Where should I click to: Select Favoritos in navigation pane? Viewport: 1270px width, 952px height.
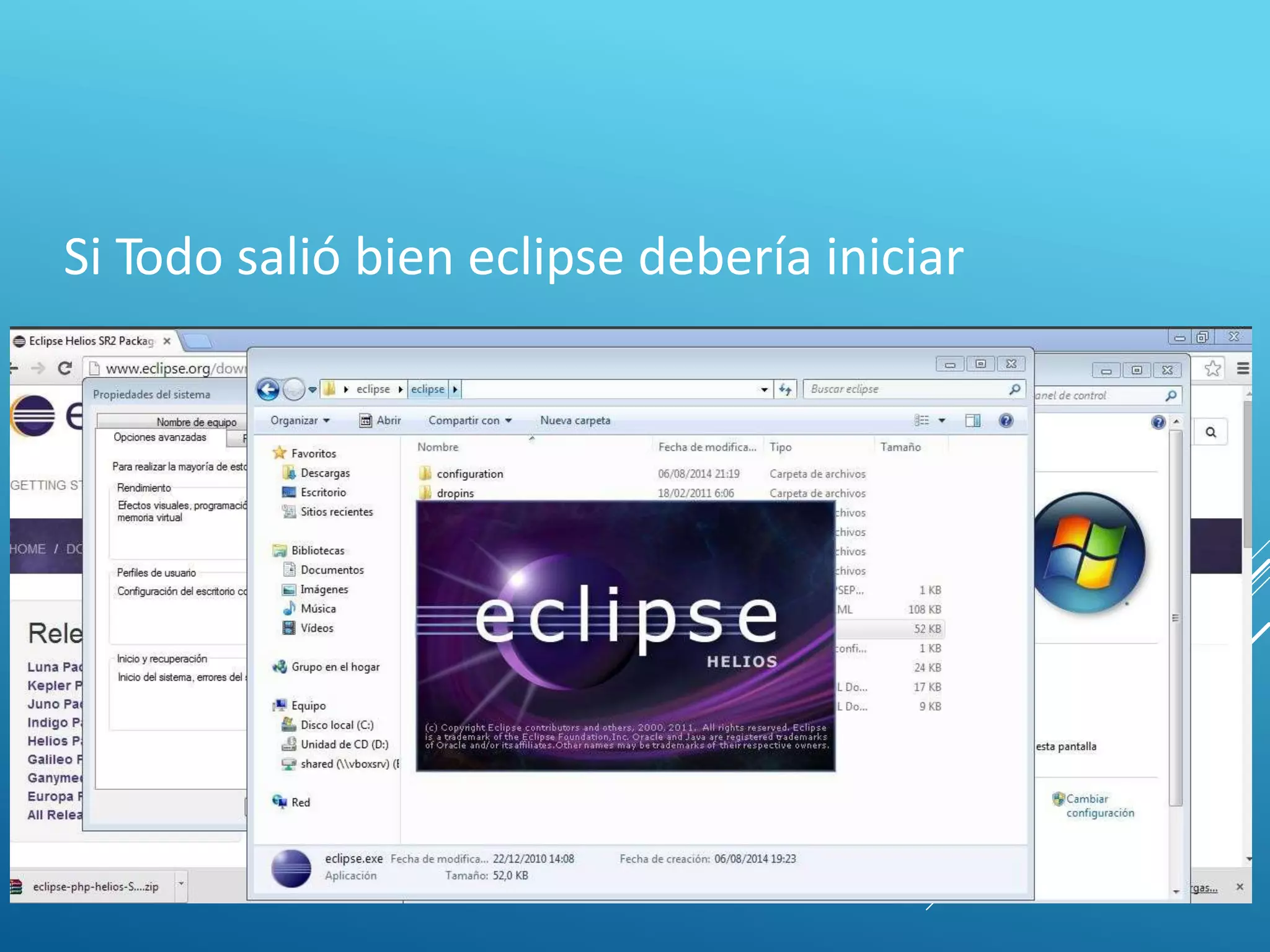tap(305, 453)
